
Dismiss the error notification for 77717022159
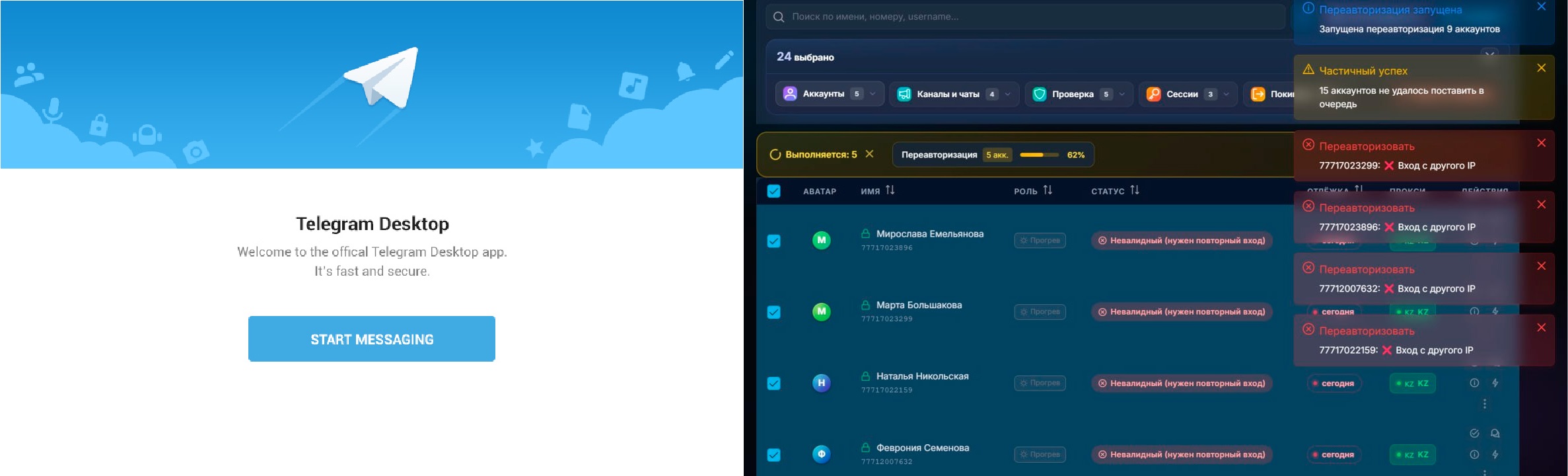1542,328
